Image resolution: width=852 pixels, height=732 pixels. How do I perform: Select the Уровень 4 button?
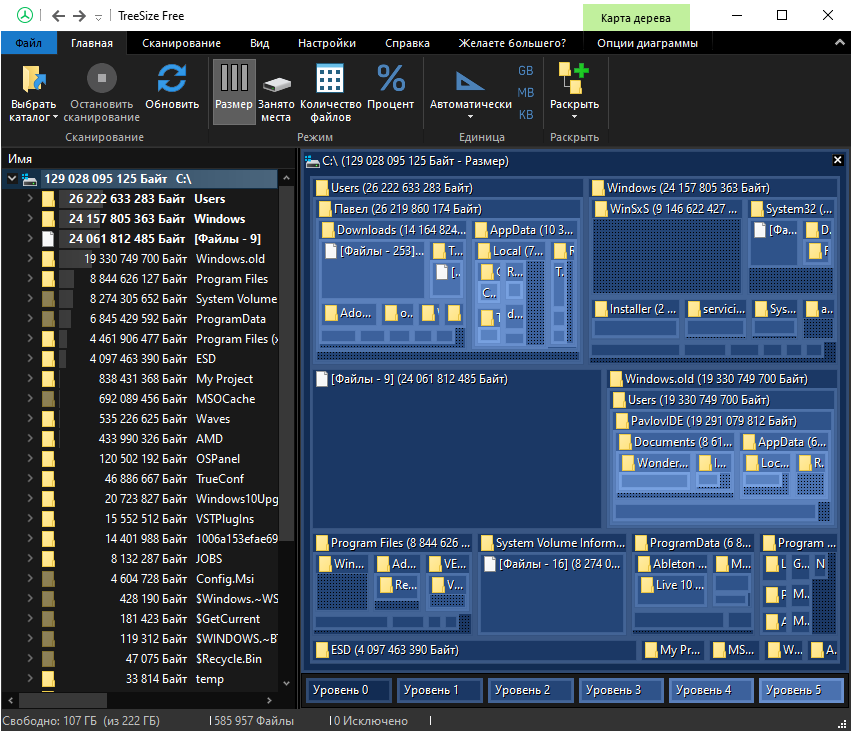(x=711, y=690)
